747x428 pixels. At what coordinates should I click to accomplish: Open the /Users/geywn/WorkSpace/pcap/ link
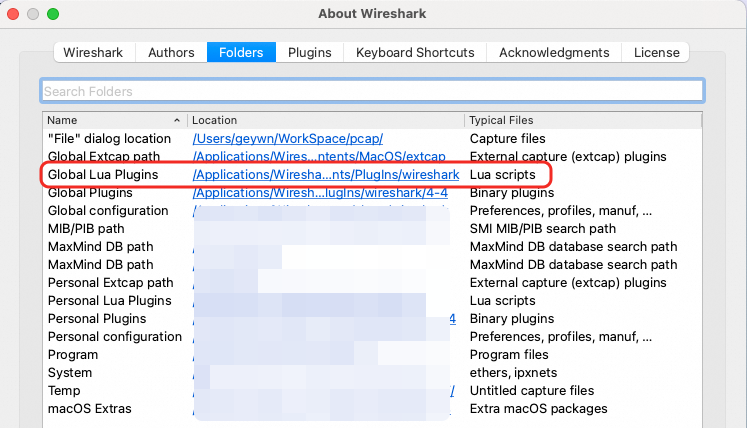288,139
